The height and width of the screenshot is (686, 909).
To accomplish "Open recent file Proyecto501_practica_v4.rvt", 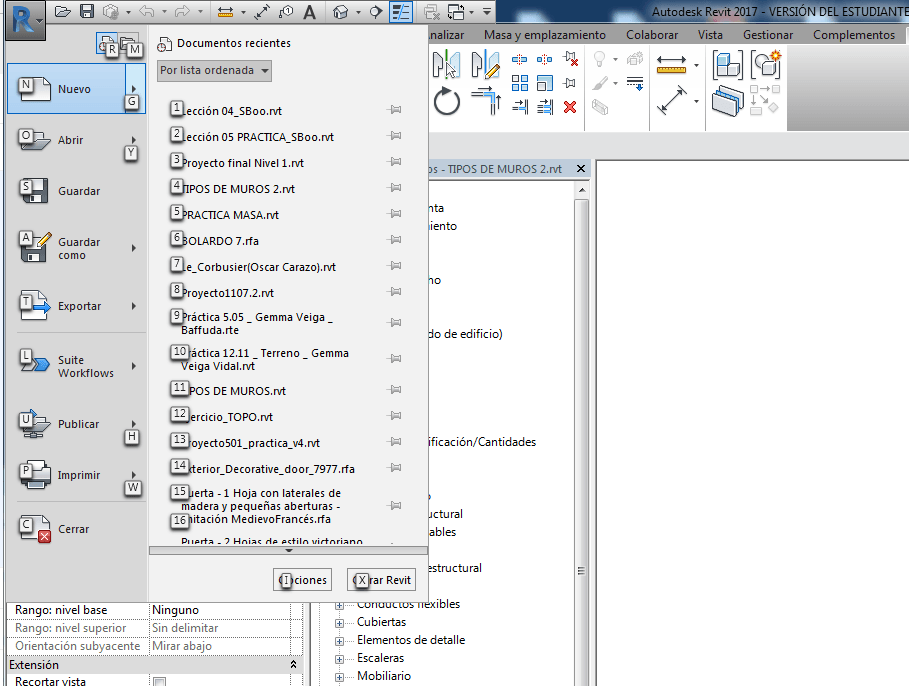I will click(x=252, y=442).
